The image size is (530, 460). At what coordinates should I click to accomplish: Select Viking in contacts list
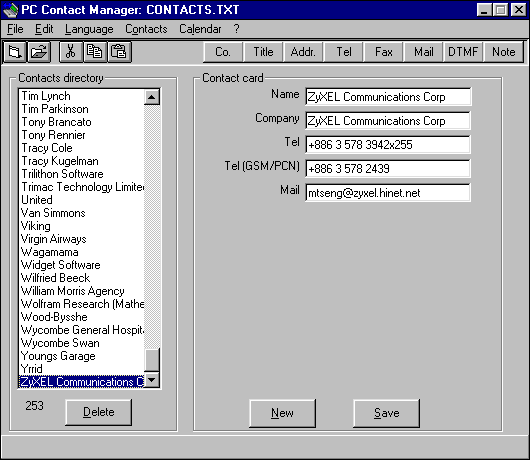[x=81, y=226]
